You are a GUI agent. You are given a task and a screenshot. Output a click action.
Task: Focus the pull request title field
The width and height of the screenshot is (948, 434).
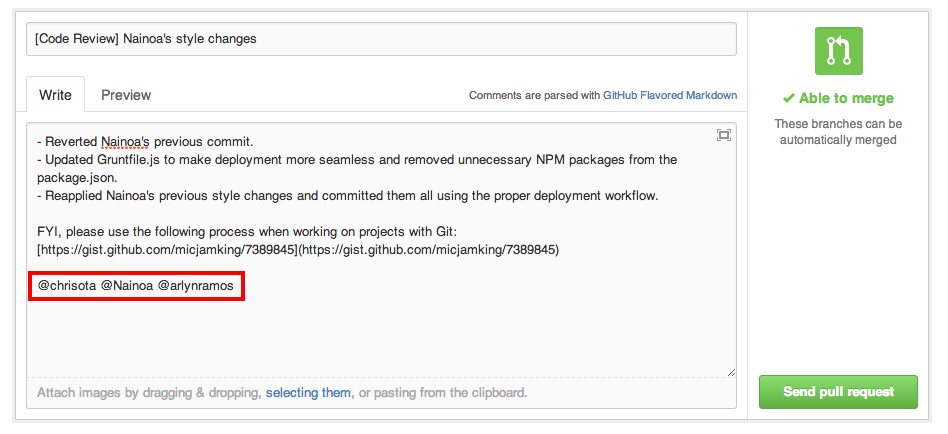(x=381, y=39)
